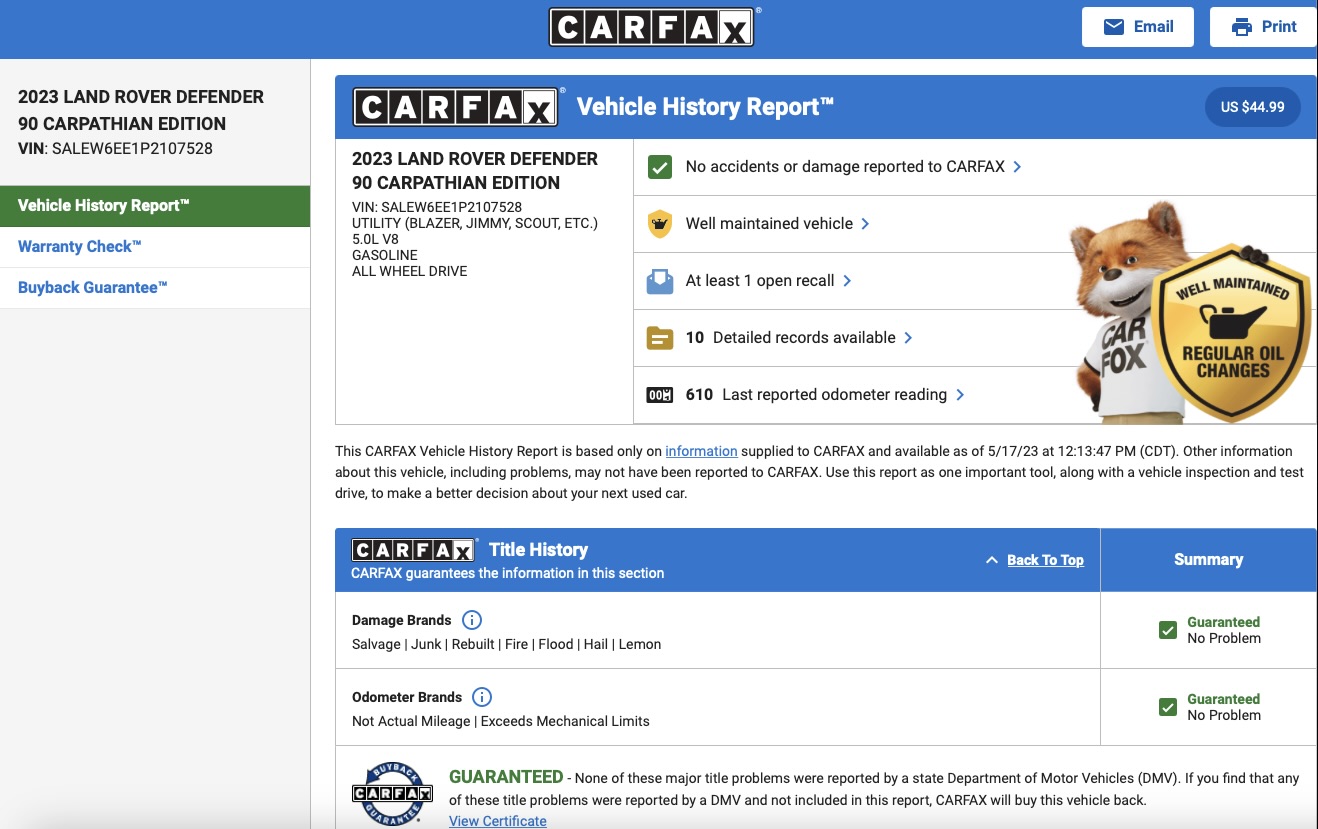Click GASOLINE fuel type text

pos(385,255)
